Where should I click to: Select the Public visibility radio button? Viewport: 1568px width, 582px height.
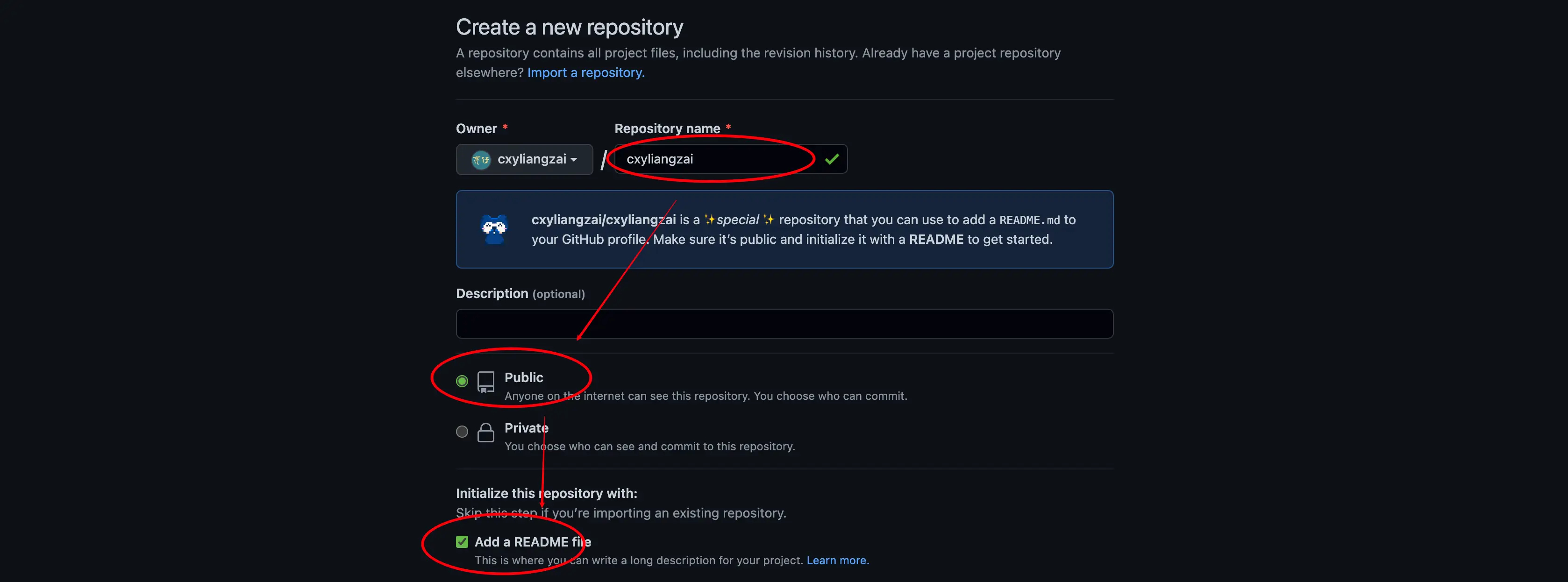click(462, 381)
